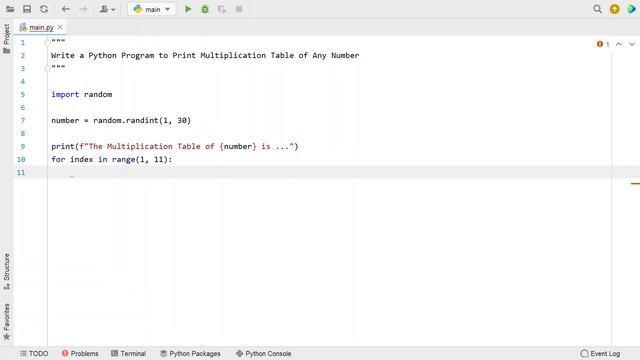Image resolution: width=640 pixels, height=360 pixels.
Task: Run the program with green play button
Action: (x=188, y=9)
